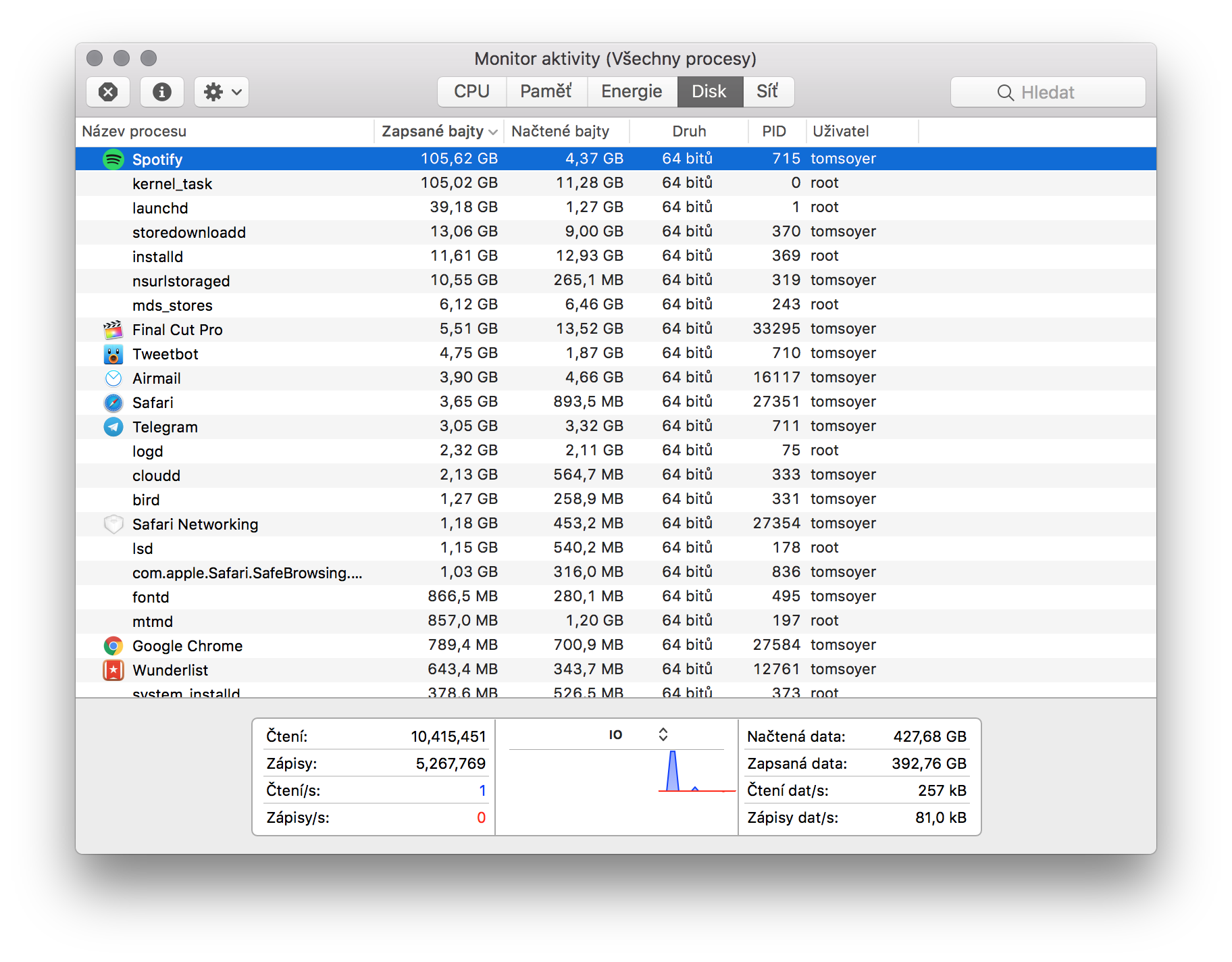Sort by Načtené bajty column
This screenshot has width=1232, height=962.
click(567, 131)
